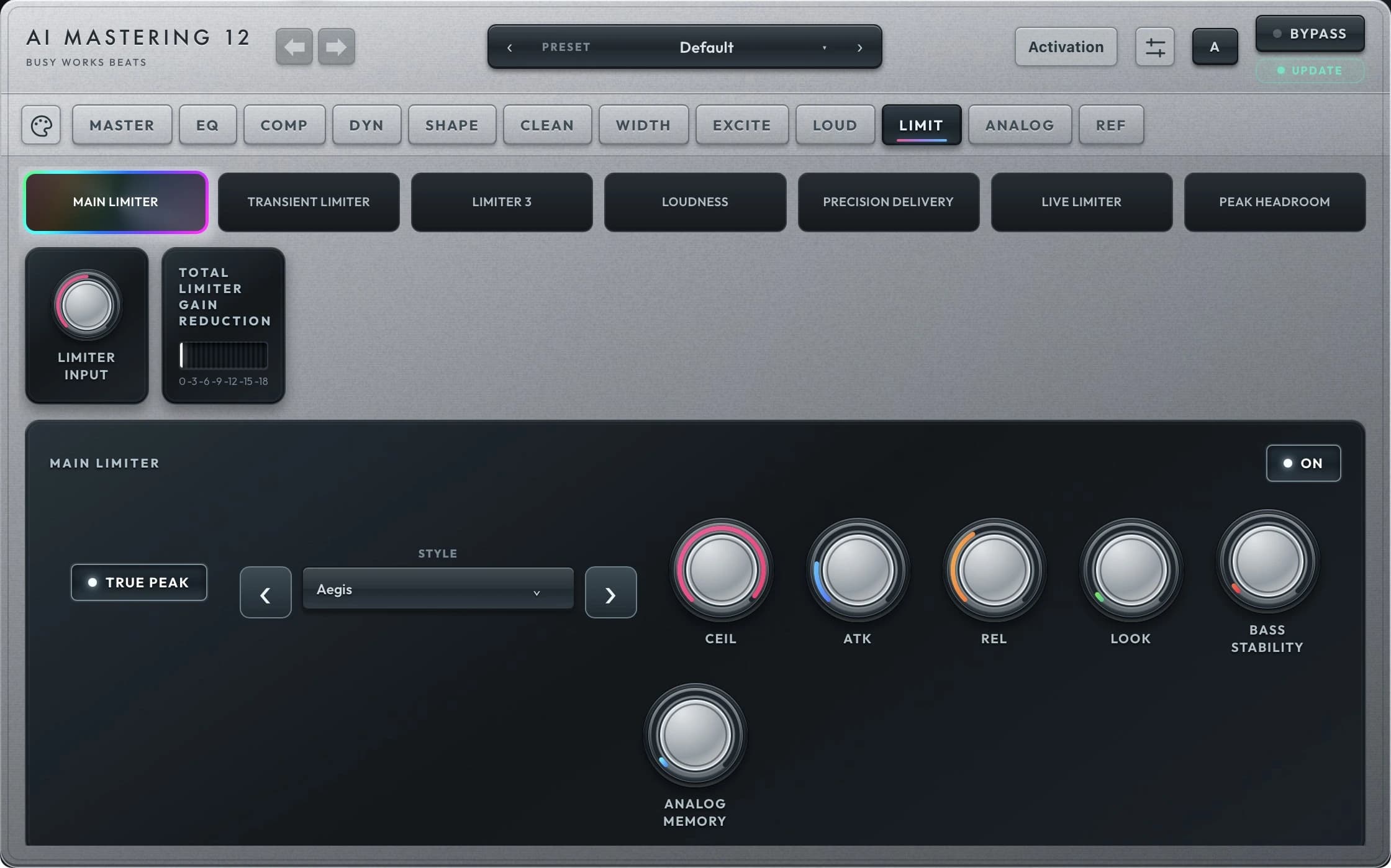Screen dimensions: 1391x868
Task: Select the LIVE LIMITER module
Action: pos(1082,202)
